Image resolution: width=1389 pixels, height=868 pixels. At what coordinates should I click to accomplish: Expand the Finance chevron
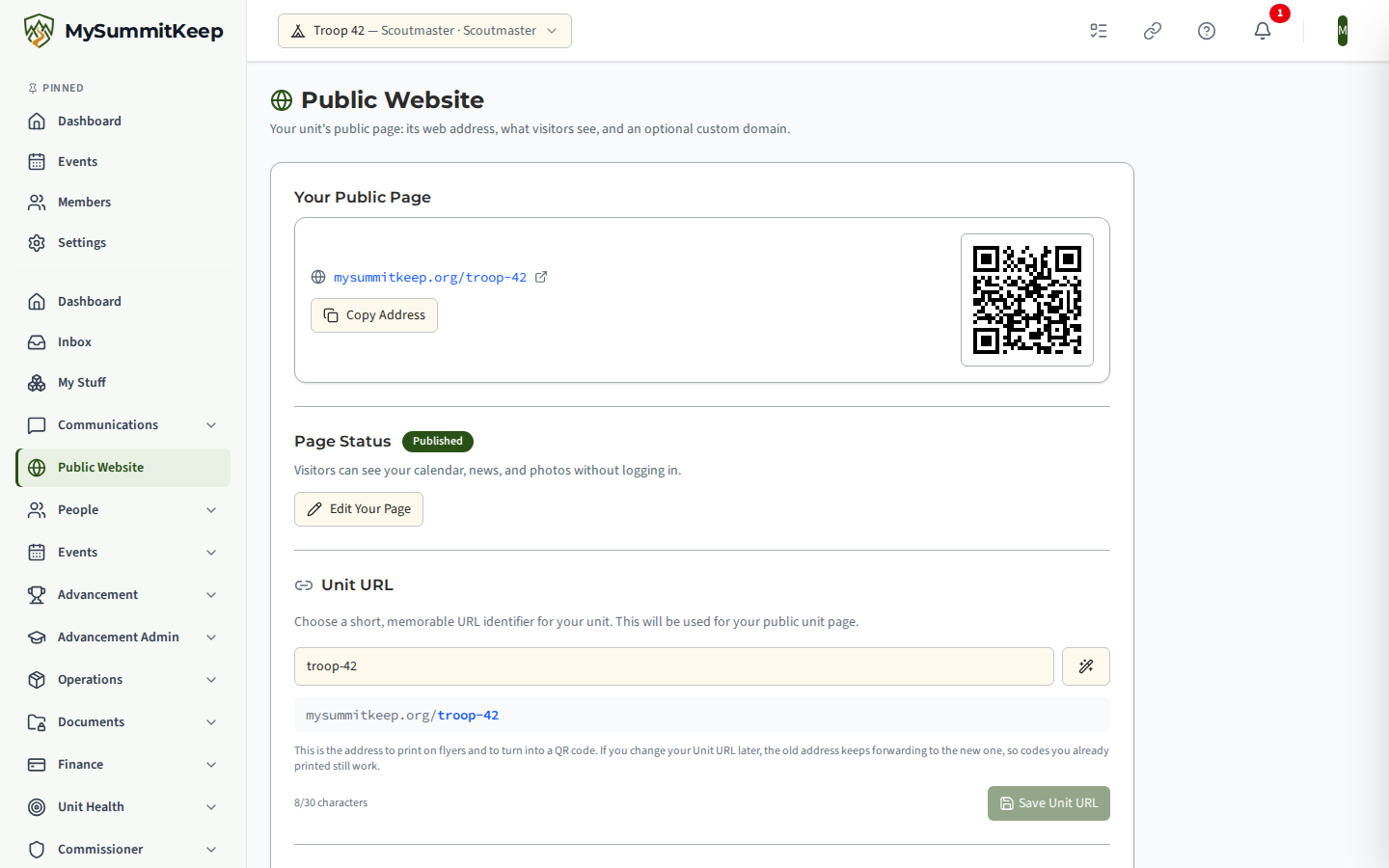click(211, 765)
